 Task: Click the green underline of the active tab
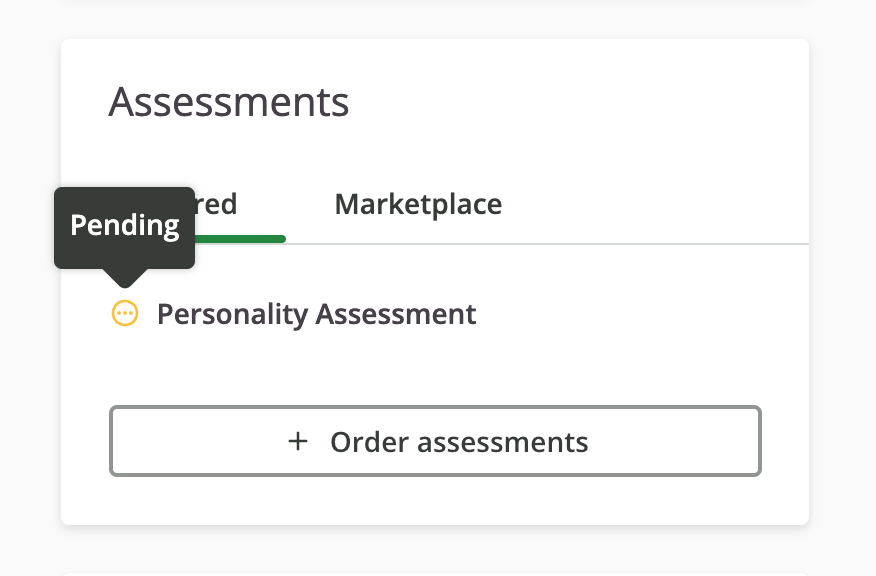pyautogui.click(x=240, y=239)
